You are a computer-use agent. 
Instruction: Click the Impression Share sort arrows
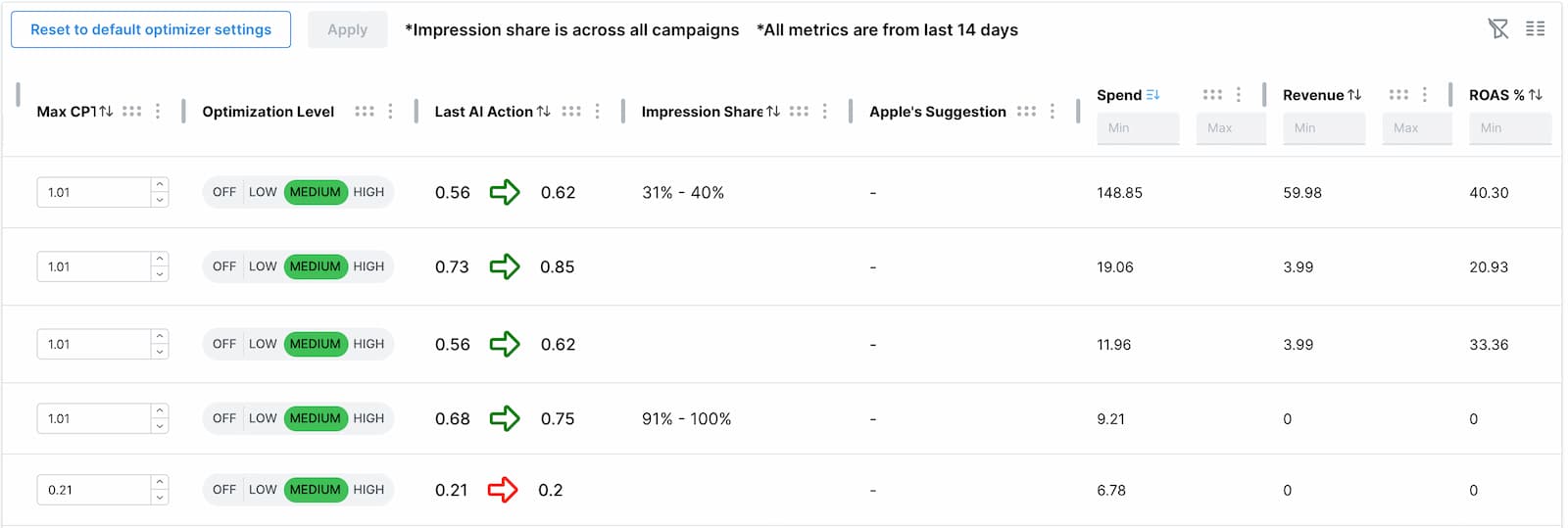(x=773, y=112)
